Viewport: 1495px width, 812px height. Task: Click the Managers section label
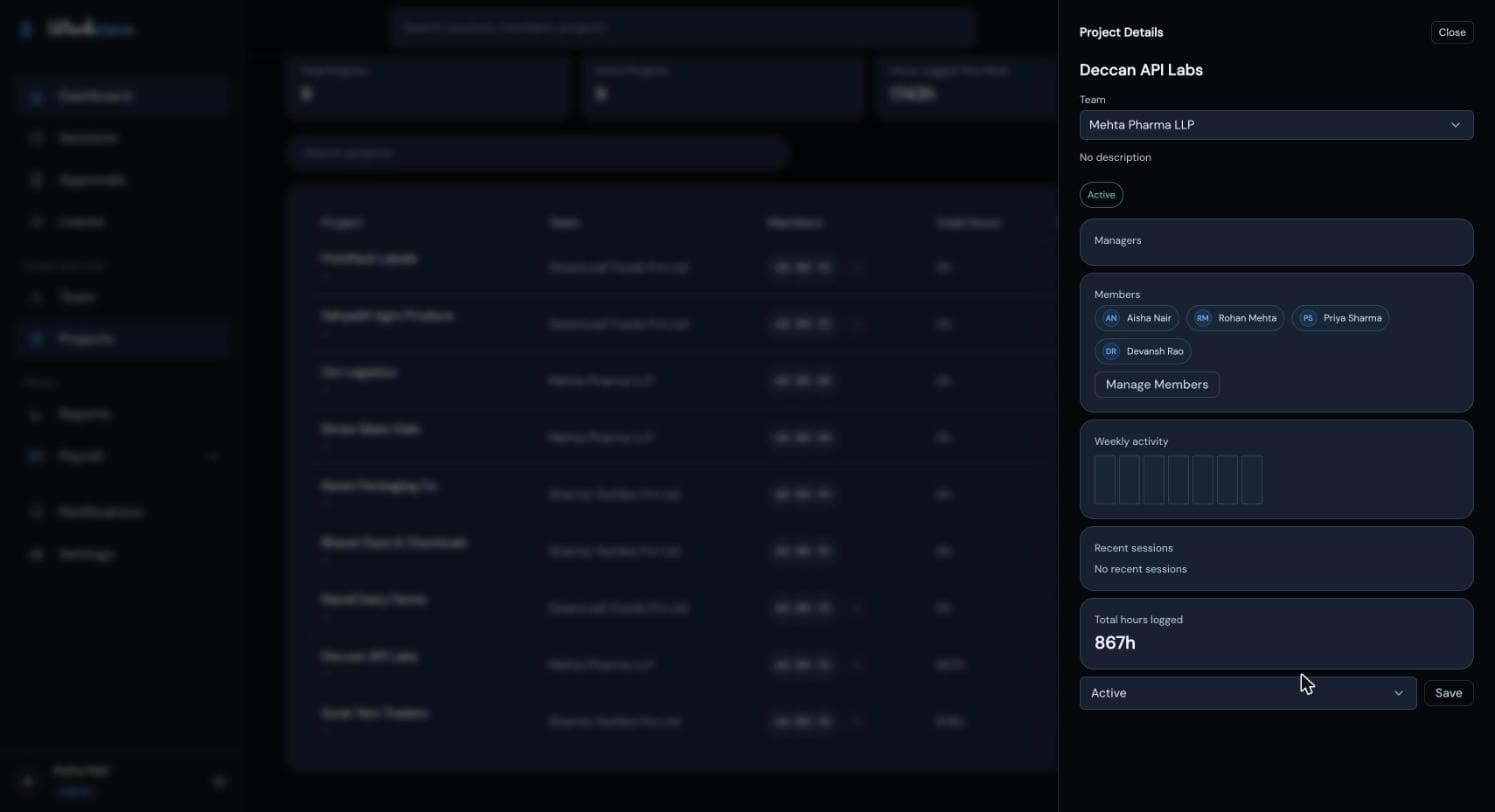1117,240
